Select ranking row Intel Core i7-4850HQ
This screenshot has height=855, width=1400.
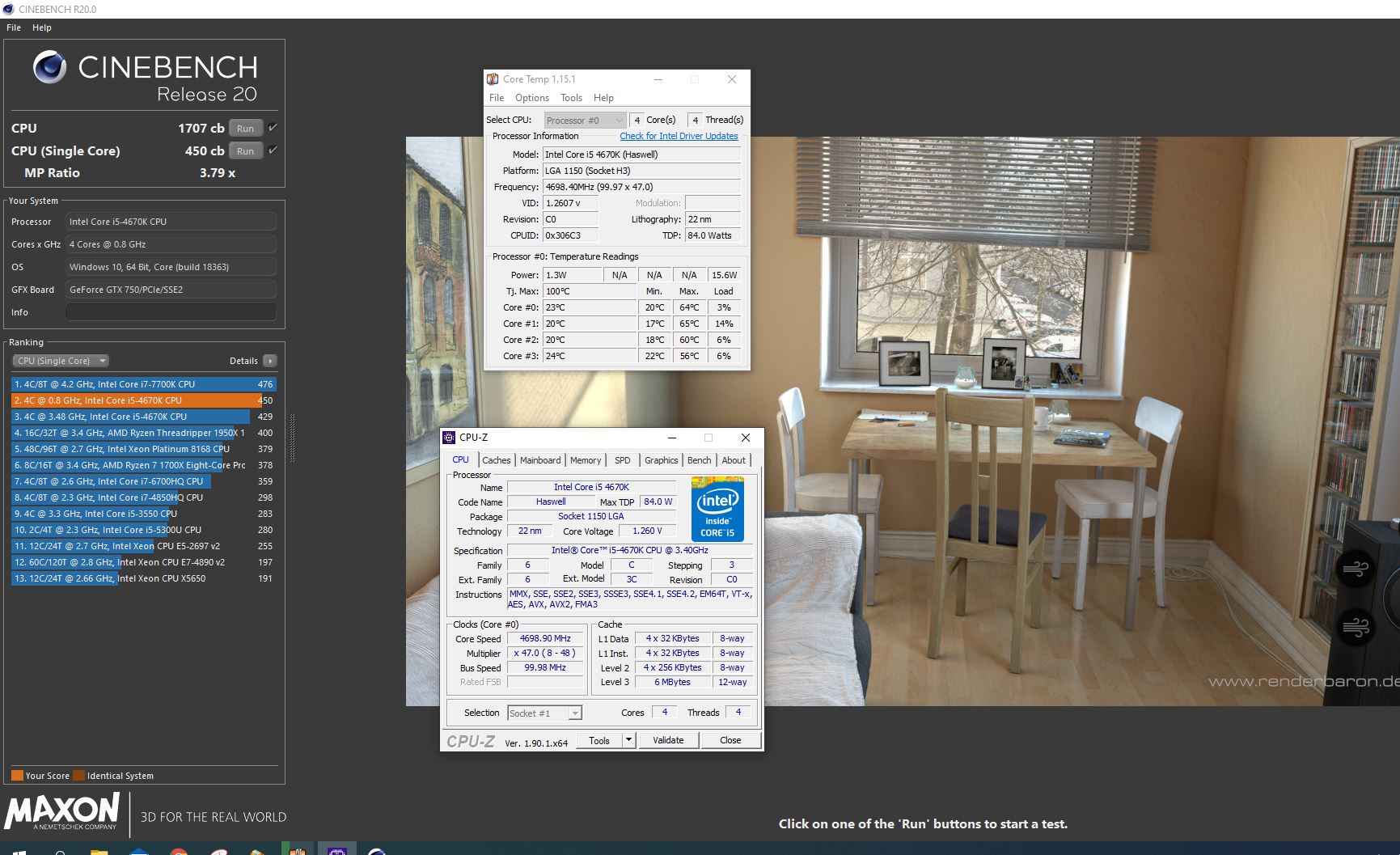[x=143, y=497]
